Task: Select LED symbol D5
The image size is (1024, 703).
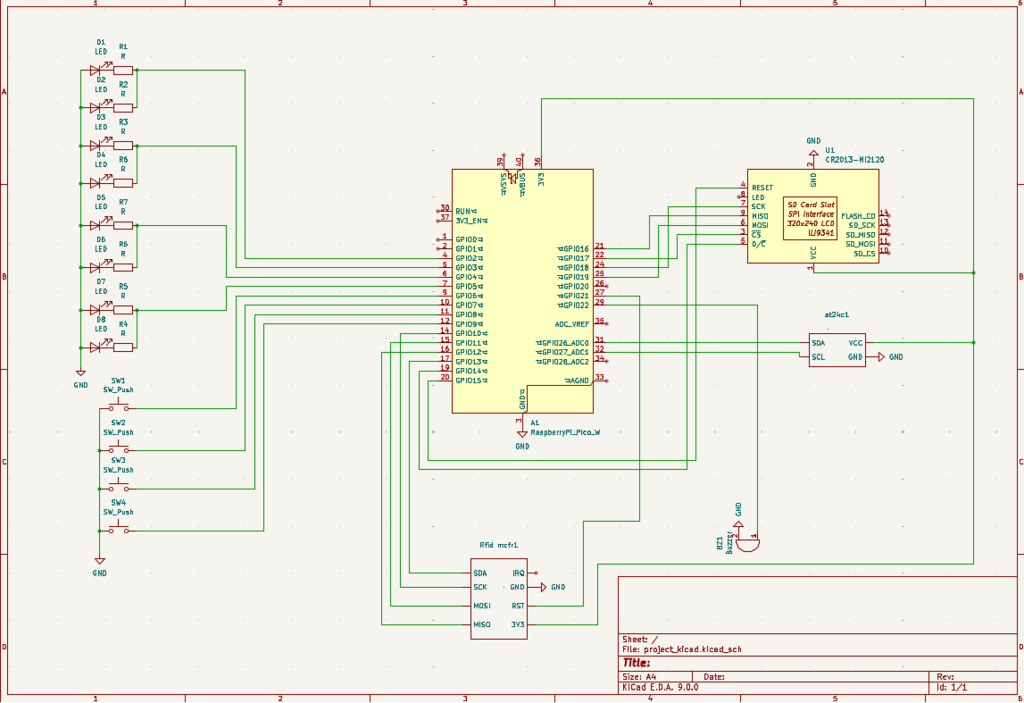Action: pos(95,225)
